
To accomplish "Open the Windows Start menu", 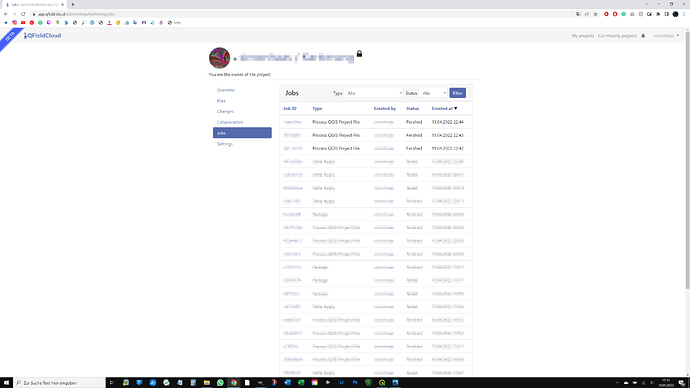I will pos(6,383).
